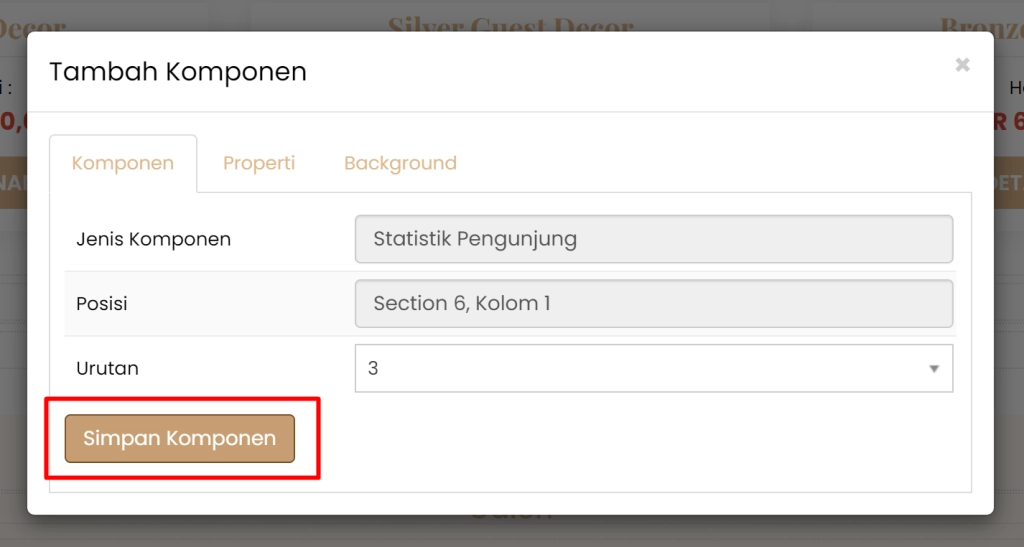The image size is (1024, 547).
Task: Open the Urutan dropdown
Action: pos(653,368)
